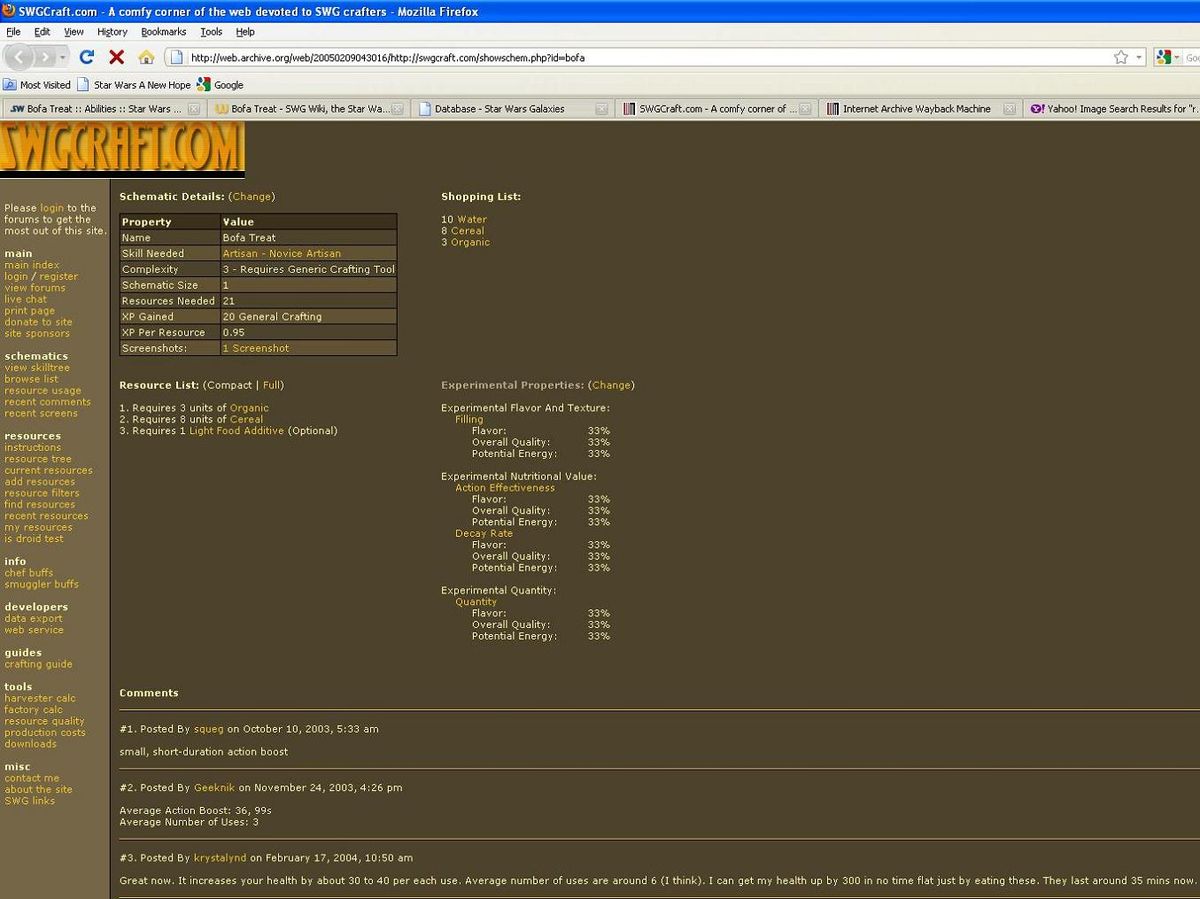Click the Light Food Additive resource link
This screenshot has height=899, width=1200.
[x=237, y=431]
